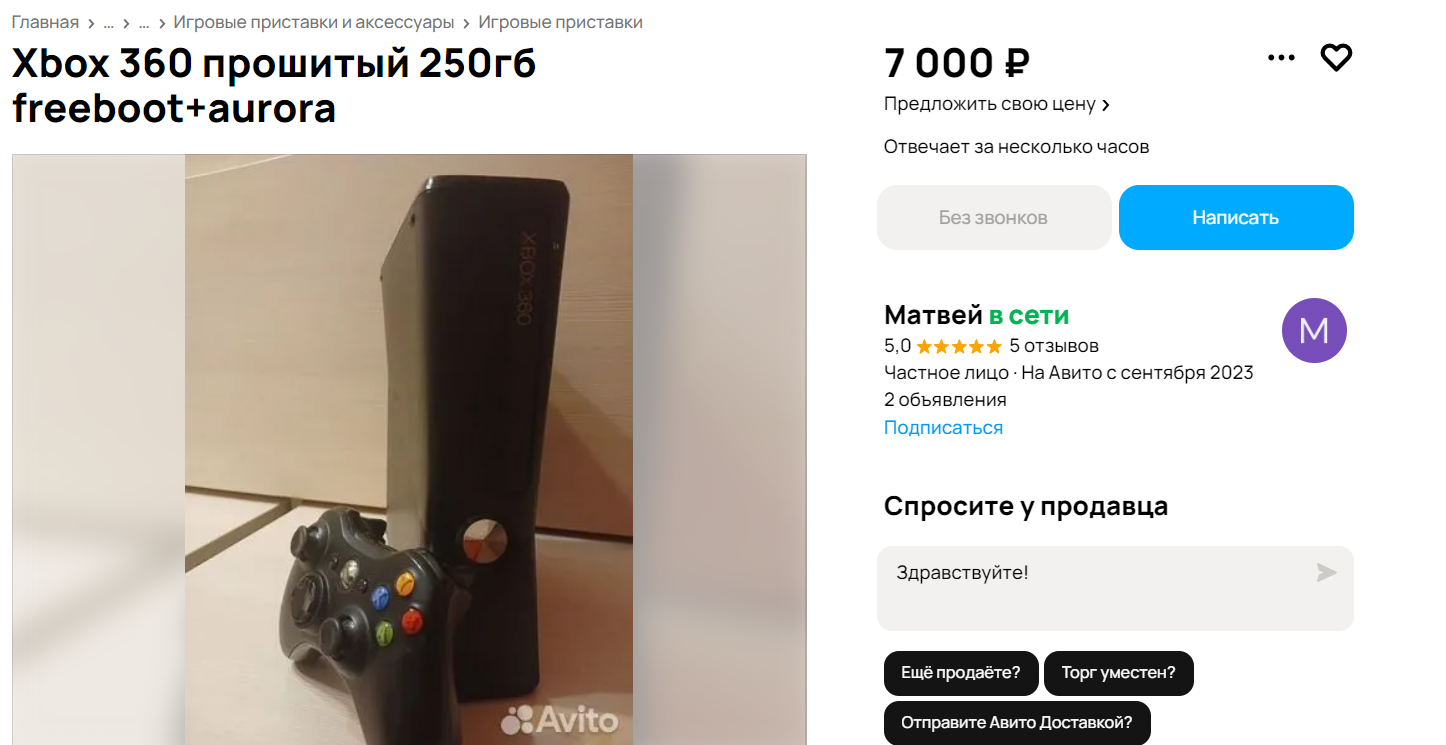The width and height of the screenshot is (1446, 745).
Task: Open the three-dots more options menu
Action: pyautogui.click(x=1281, y=58)
